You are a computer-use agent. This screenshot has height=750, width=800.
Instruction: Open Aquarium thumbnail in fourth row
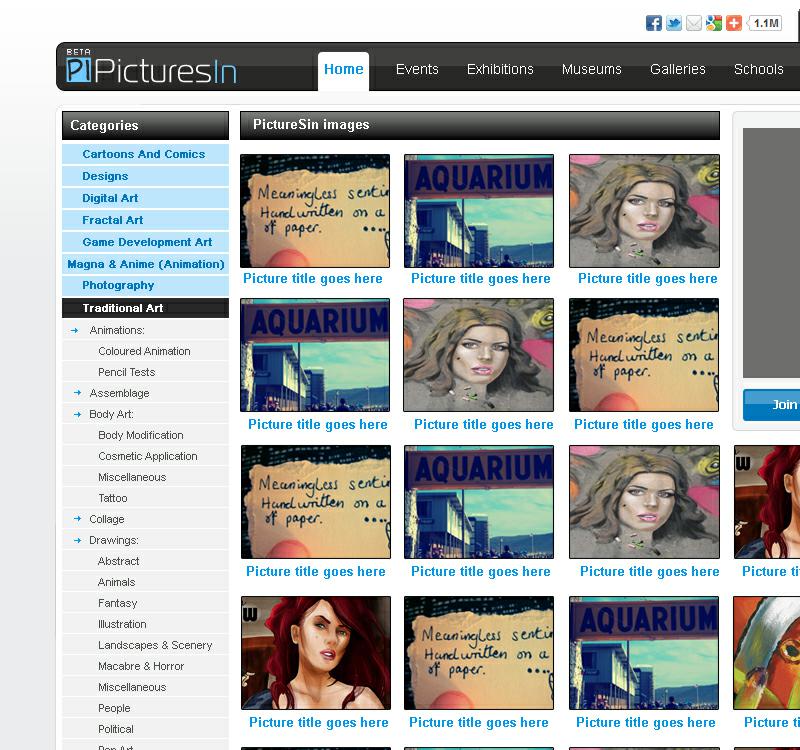644,653
